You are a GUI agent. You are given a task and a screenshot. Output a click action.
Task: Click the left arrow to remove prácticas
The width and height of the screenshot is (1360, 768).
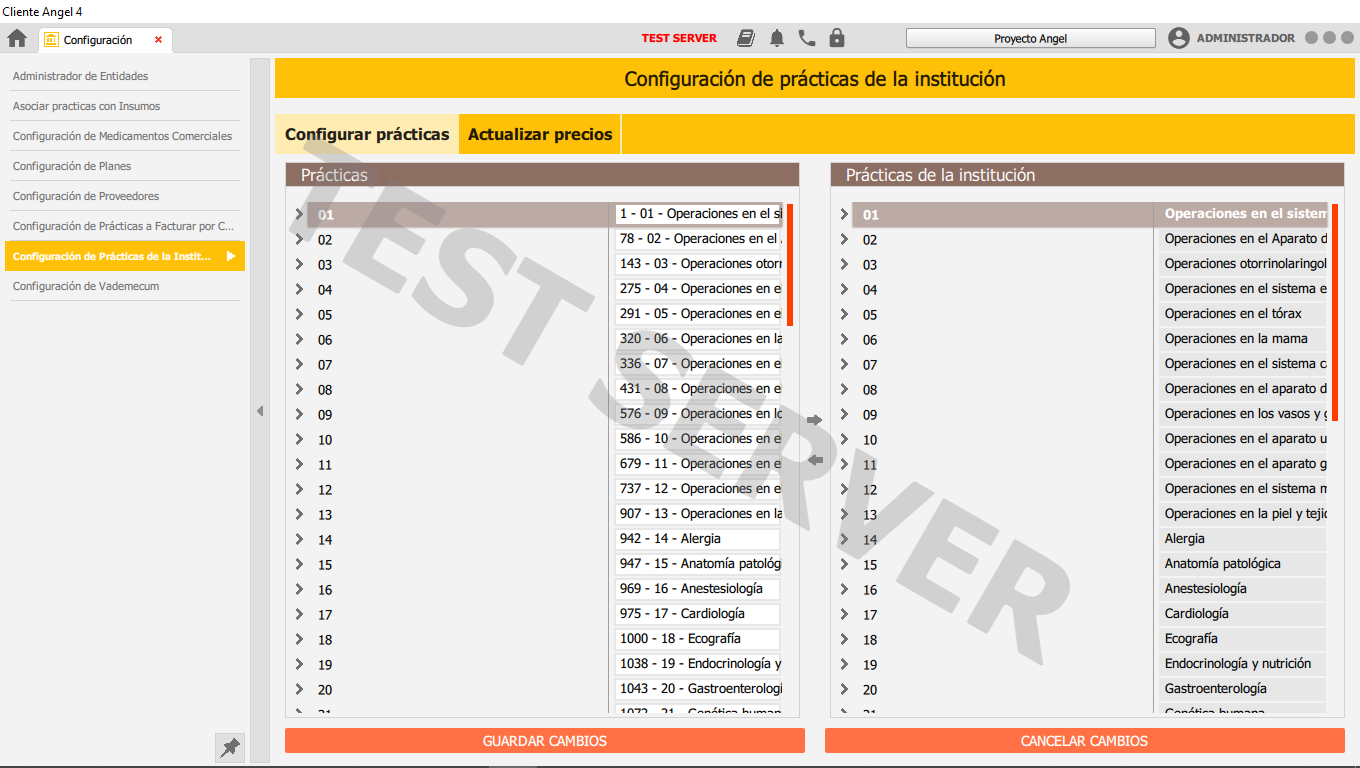[x=815, y=460]
